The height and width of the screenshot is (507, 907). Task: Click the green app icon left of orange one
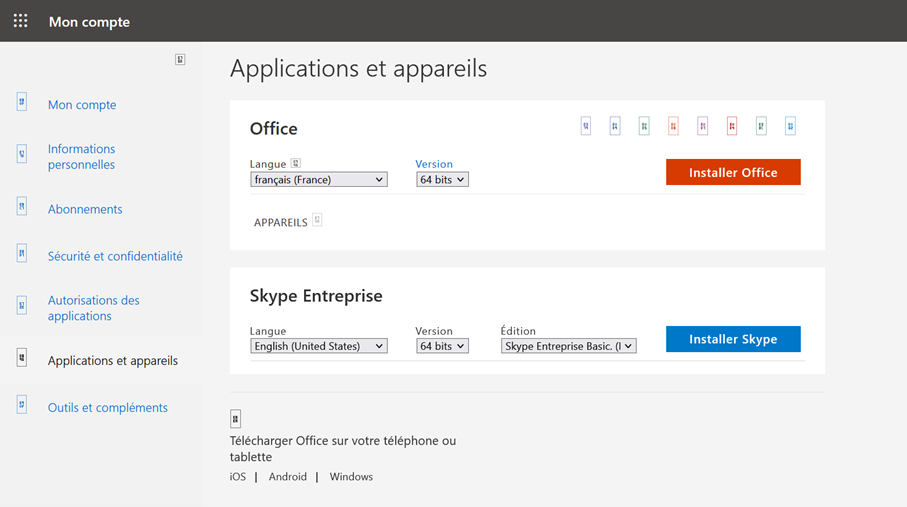[x=644, y=126]
